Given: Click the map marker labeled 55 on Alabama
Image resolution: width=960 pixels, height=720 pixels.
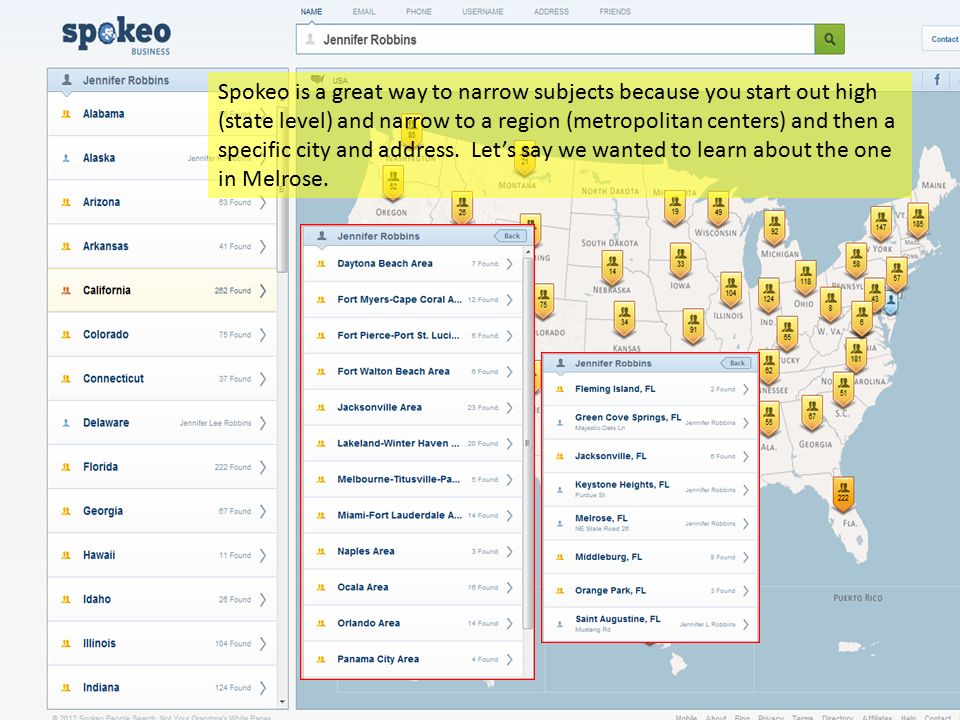Looking at the screenshot, I should pos(769,417).
